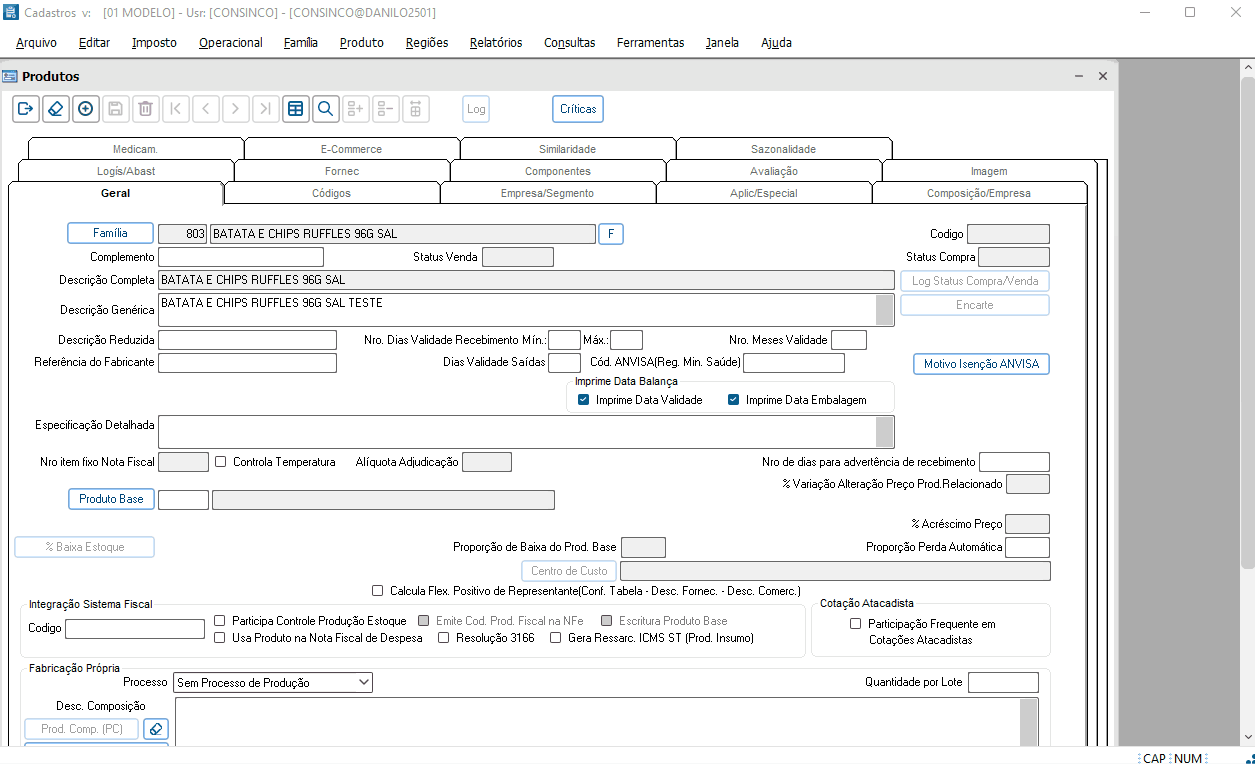The height and width of the screenshot is (764, 1255).
Task: Click the eraser clear icon in toolbar
Action: point(56,109)
